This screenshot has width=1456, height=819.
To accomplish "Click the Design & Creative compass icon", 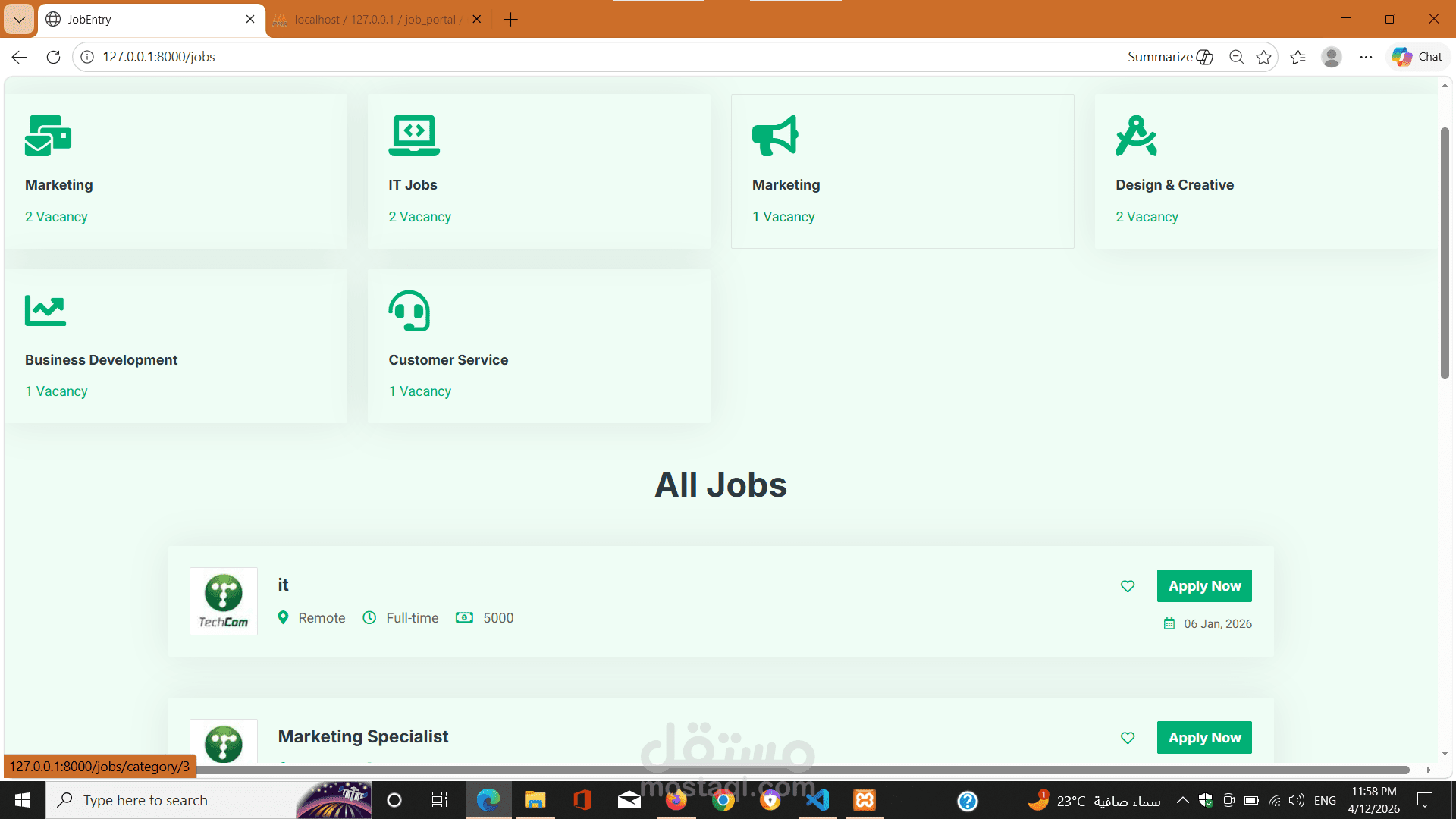I will point(1136,136).
